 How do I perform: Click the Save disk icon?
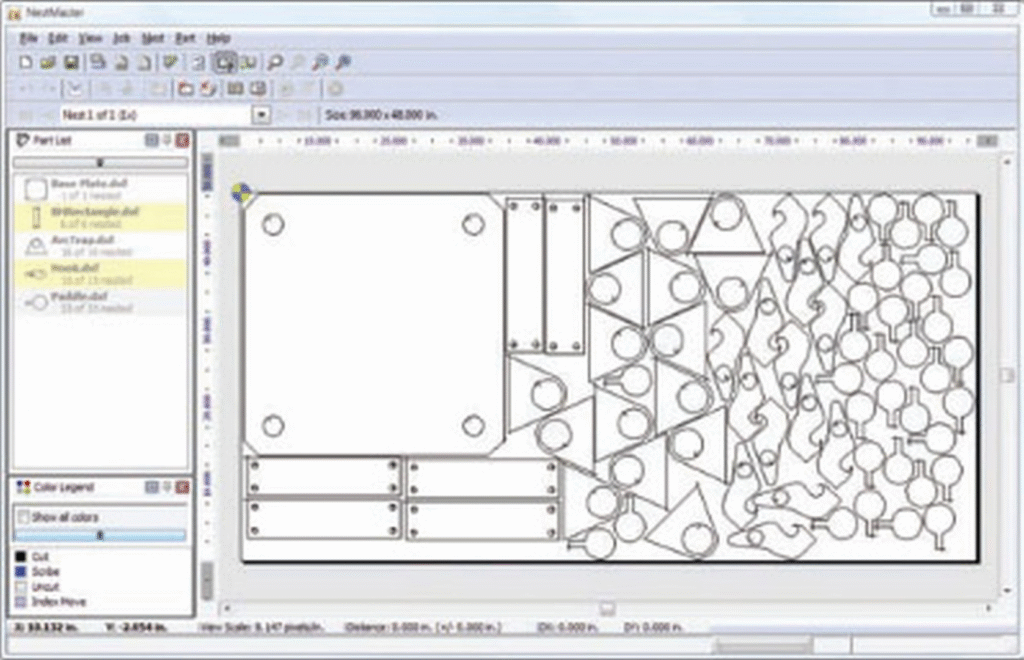[71, 62]
